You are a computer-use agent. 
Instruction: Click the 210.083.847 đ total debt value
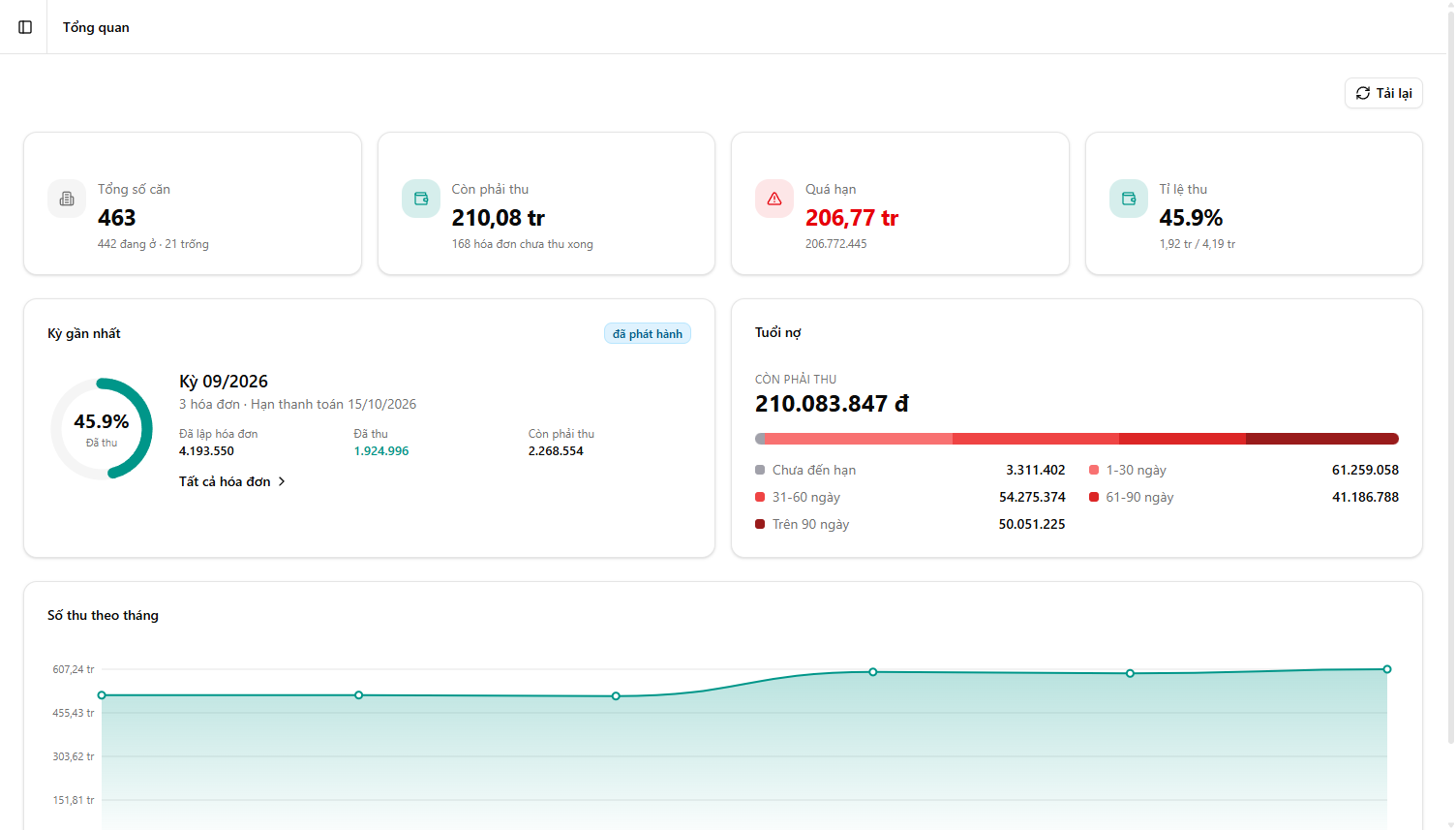[832, 404]
